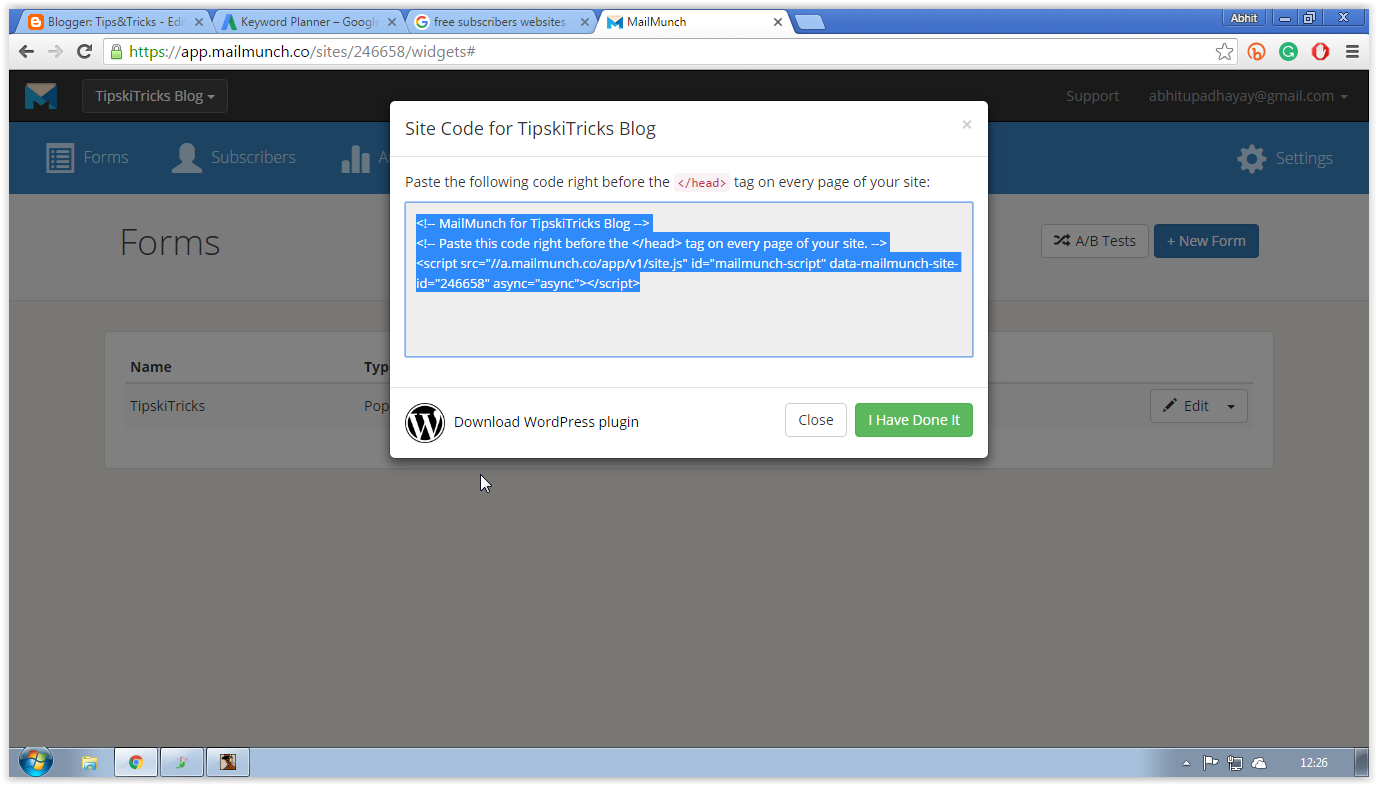Click the Edit button for TipskiTricks
The width and height of the screenshot is (1377, 785).
[x=1185, y=406]
